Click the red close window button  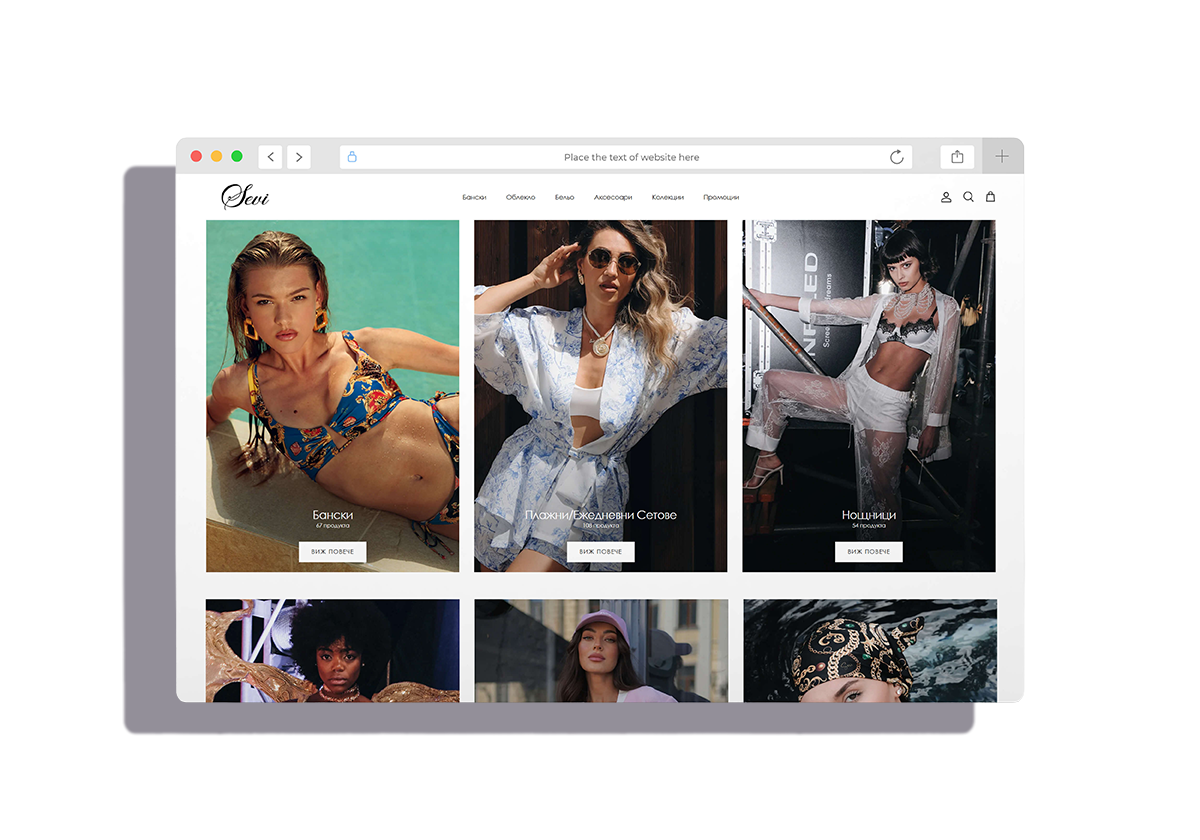coord(196,156)
